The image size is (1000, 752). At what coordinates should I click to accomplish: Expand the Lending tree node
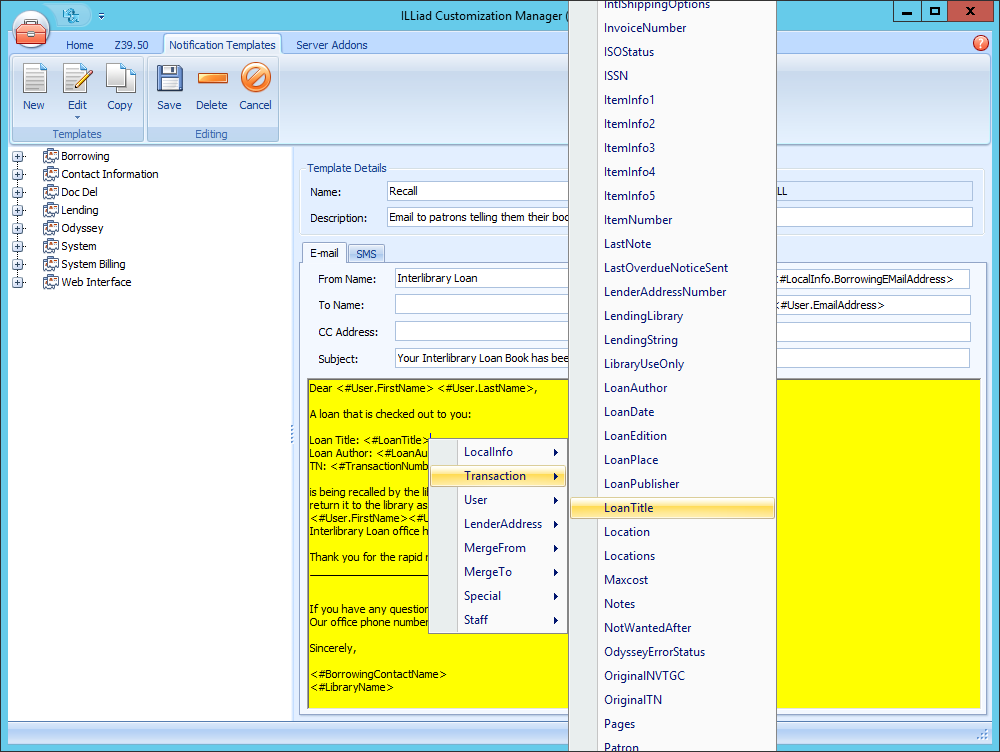click(x=18, y=210)
